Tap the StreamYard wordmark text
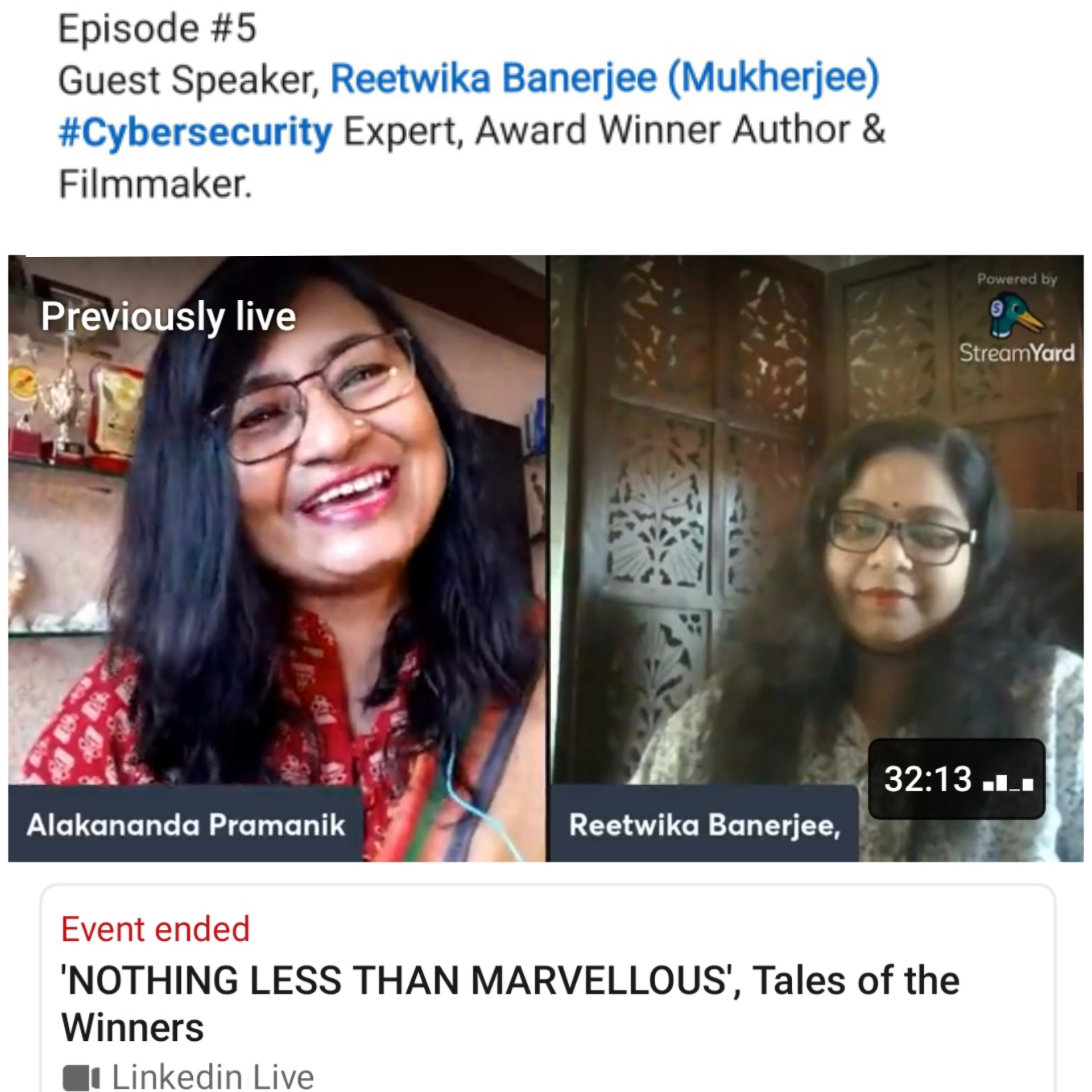1092x1092 pixels. click(x=1017, y=353)
